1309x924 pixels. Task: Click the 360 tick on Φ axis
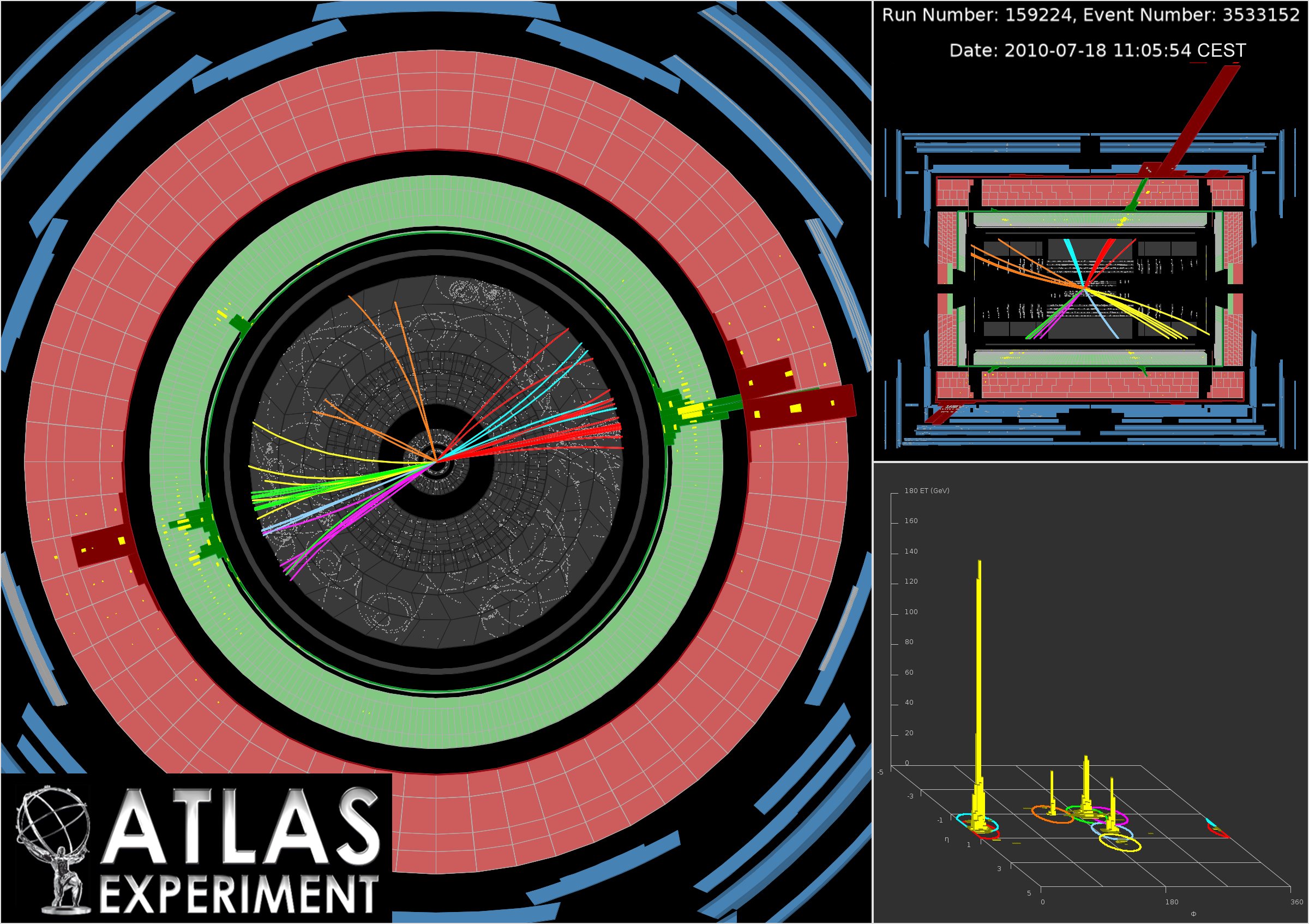[1296, 902]
